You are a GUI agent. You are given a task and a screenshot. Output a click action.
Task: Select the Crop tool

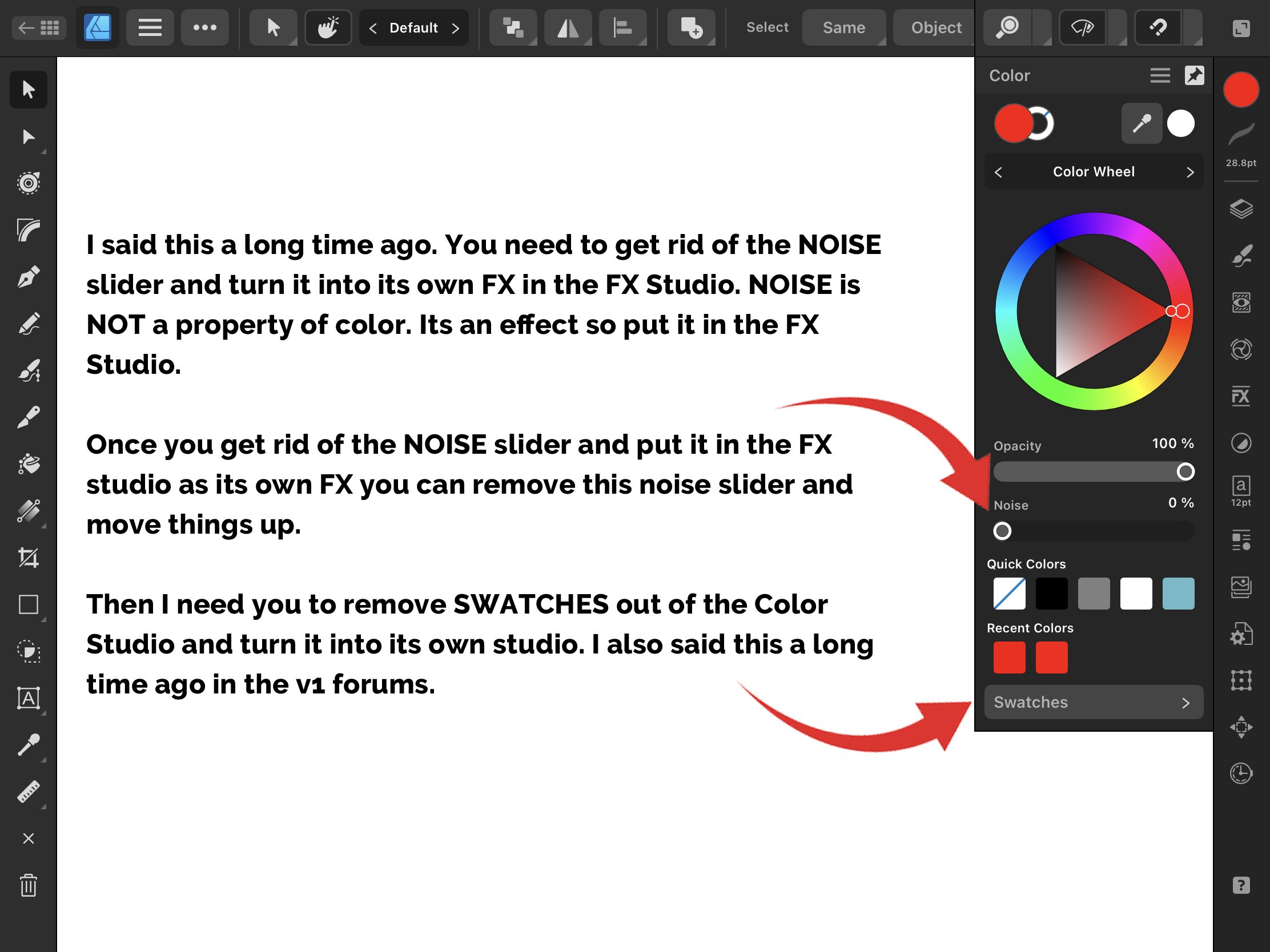pyautogui.click(x=28, y=558)
